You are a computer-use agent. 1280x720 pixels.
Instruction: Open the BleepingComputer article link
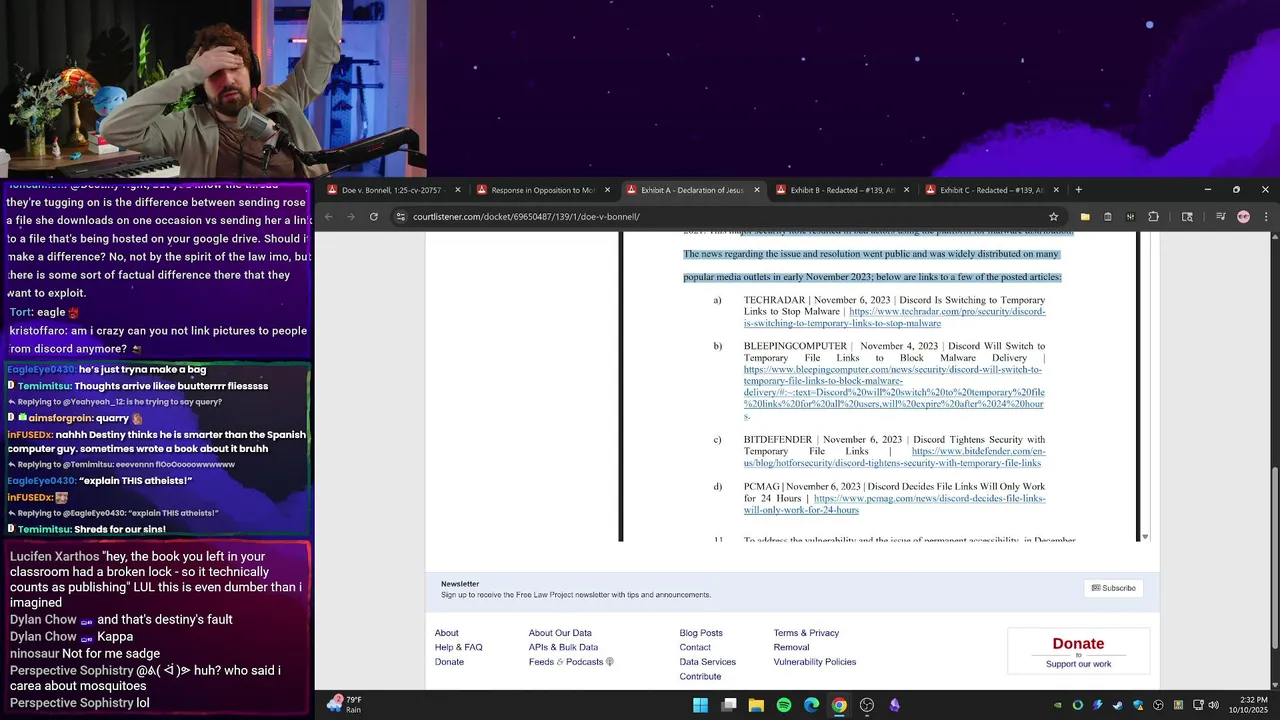[893, 393]
